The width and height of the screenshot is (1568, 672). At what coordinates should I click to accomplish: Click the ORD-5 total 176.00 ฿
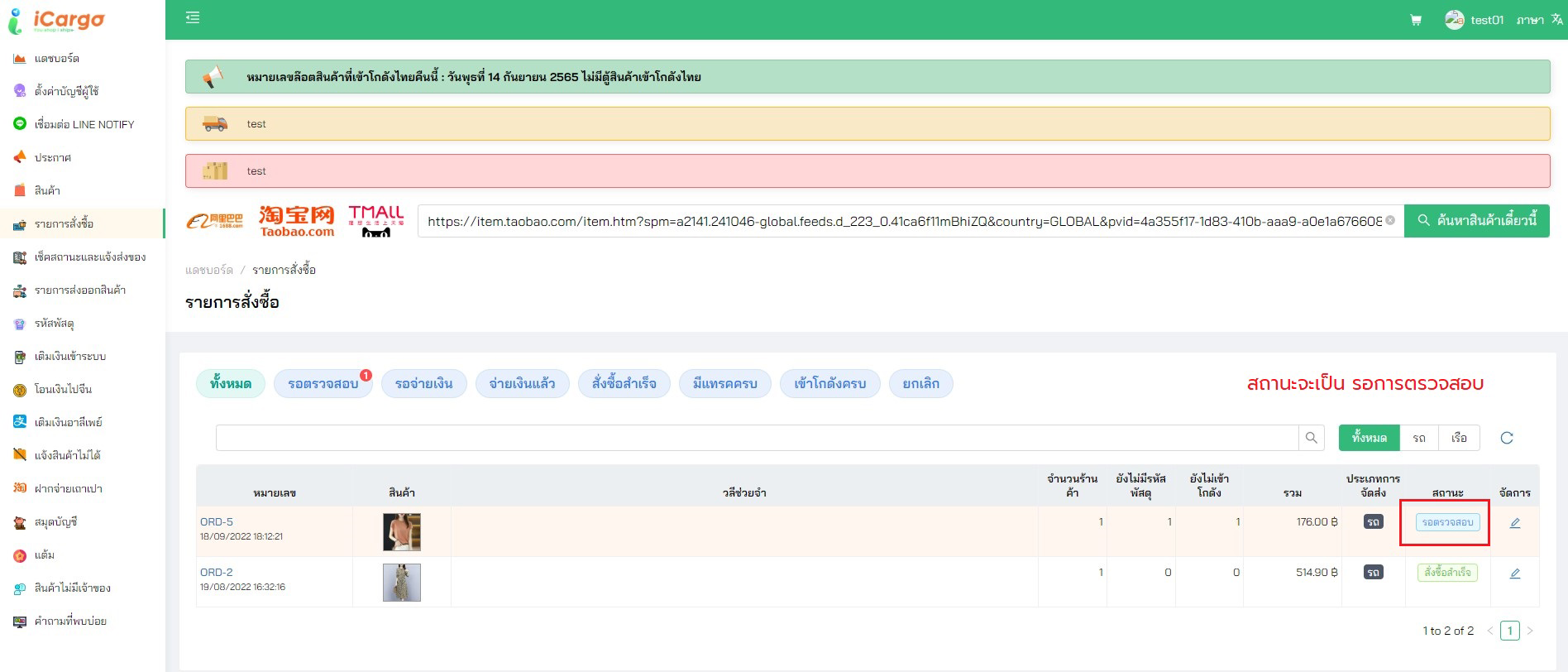coord(1317,522)
